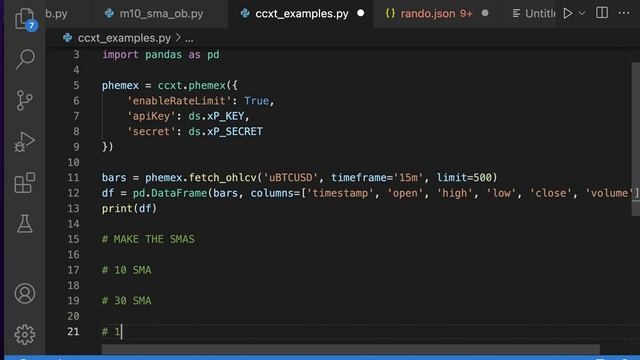Open the Search view in activity bar

24,60
